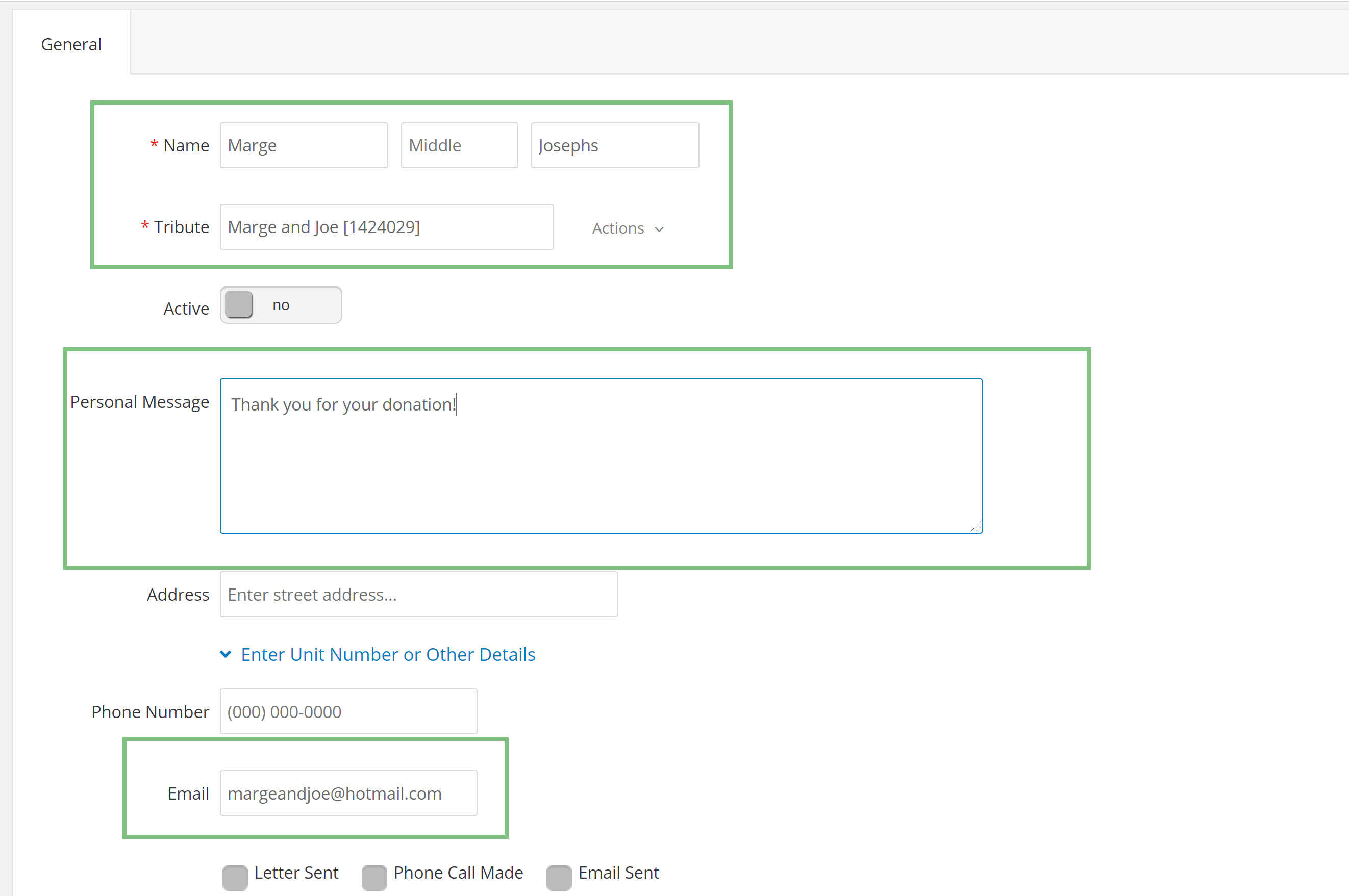Click inside the Personal Message text area
The width and height of the screenshot is (1349, 896).
point(601,455)
